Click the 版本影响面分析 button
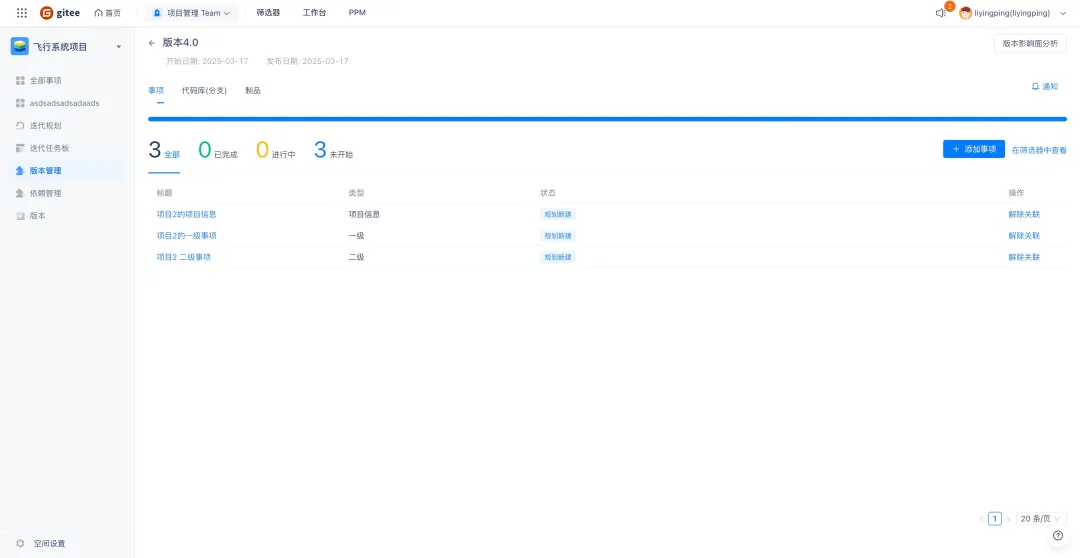This screenshot has width=1080, height=558. click(1030, 43)
